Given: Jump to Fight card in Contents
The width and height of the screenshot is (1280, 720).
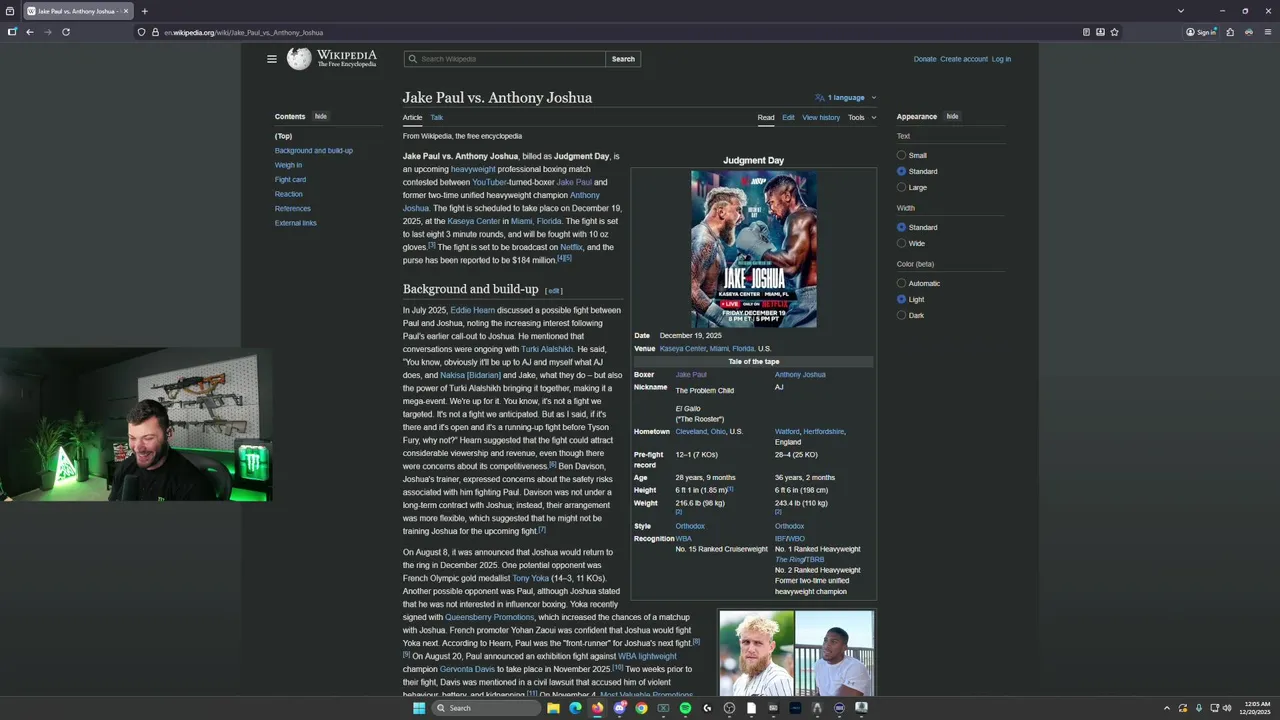Looking at the screenshot, I should pyautogui.click(x=290, y=179).
